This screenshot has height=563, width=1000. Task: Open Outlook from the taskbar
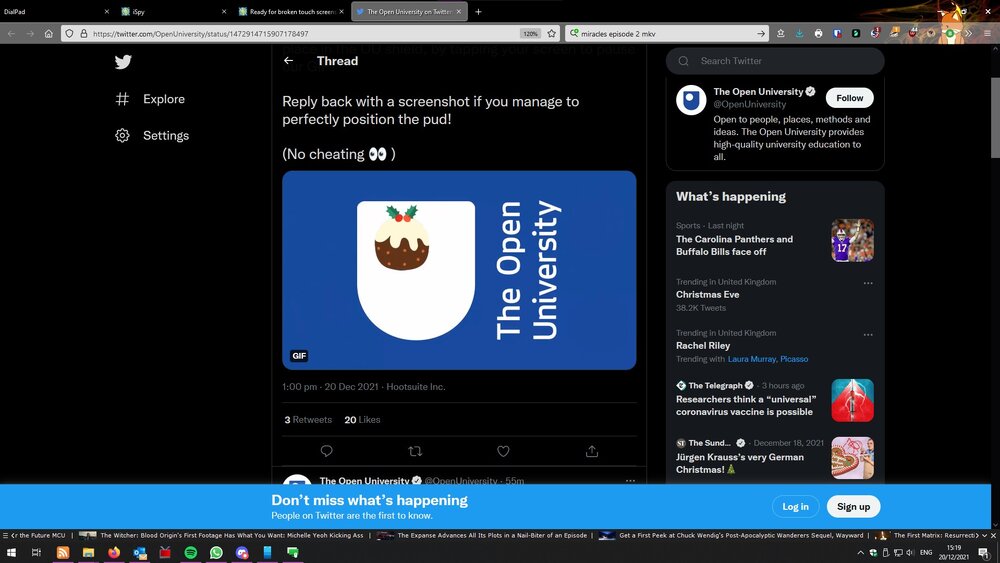[140, 552]
